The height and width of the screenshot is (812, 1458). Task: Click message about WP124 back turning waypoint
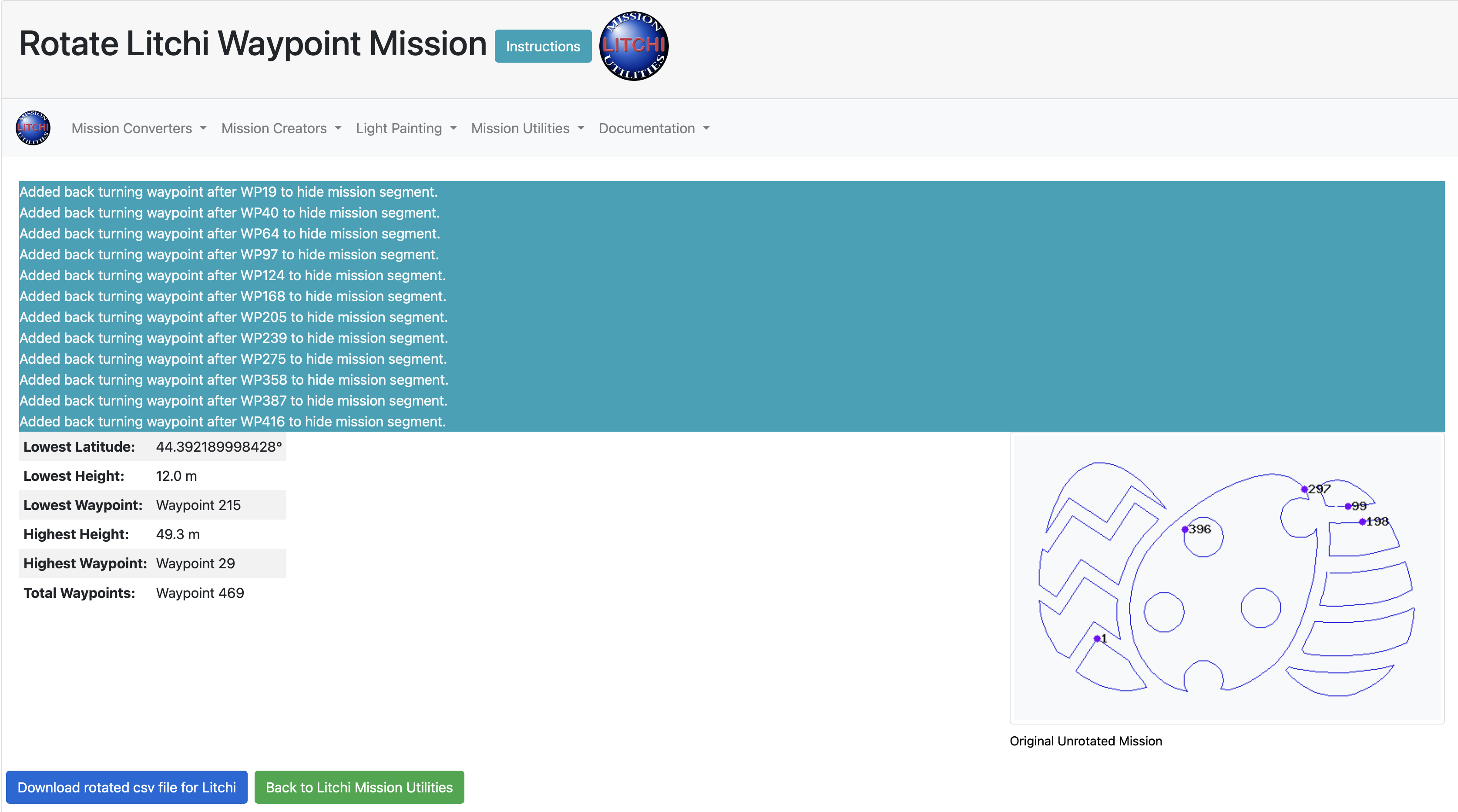(x=232, y=275)
